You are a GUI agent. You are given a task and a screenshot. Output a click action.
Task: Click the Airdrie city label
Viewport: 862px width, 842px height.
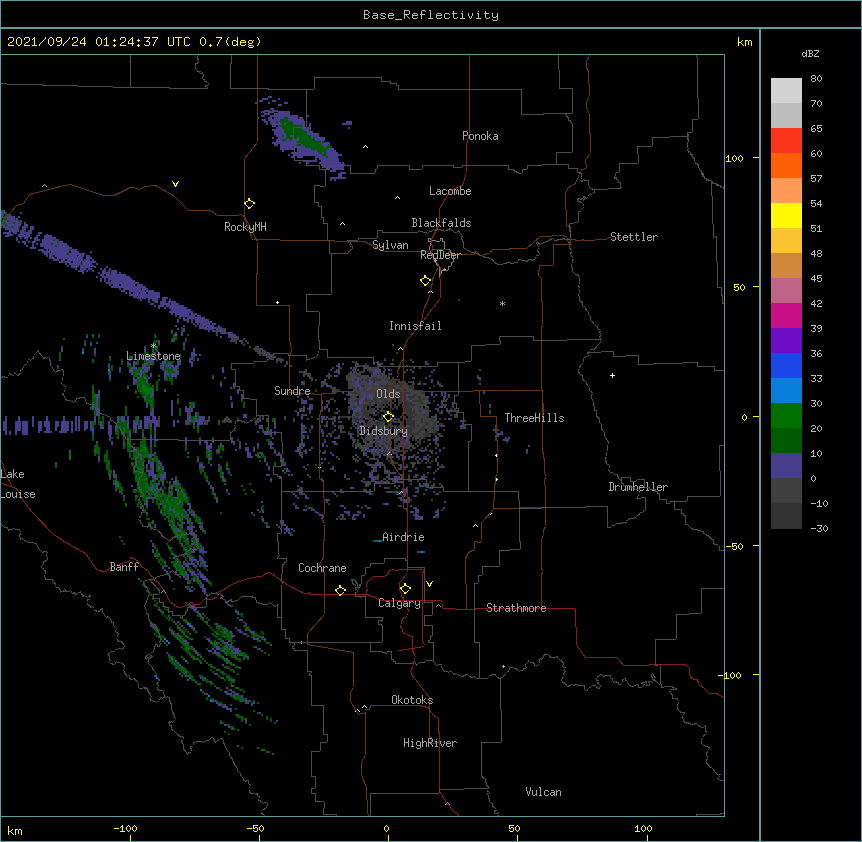tap(403, 537)
